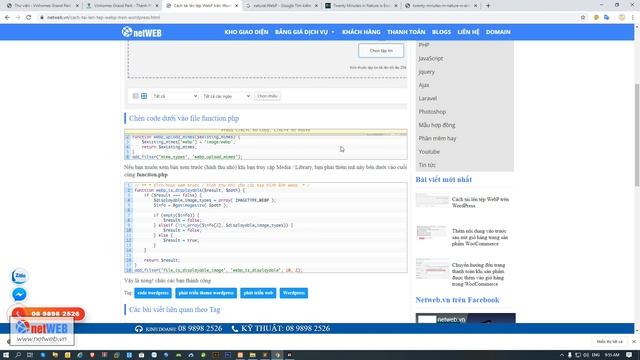Open Facebook Messenger chat icon
Image resolution: width=640 pixels, height=360 pixels.
19,294
